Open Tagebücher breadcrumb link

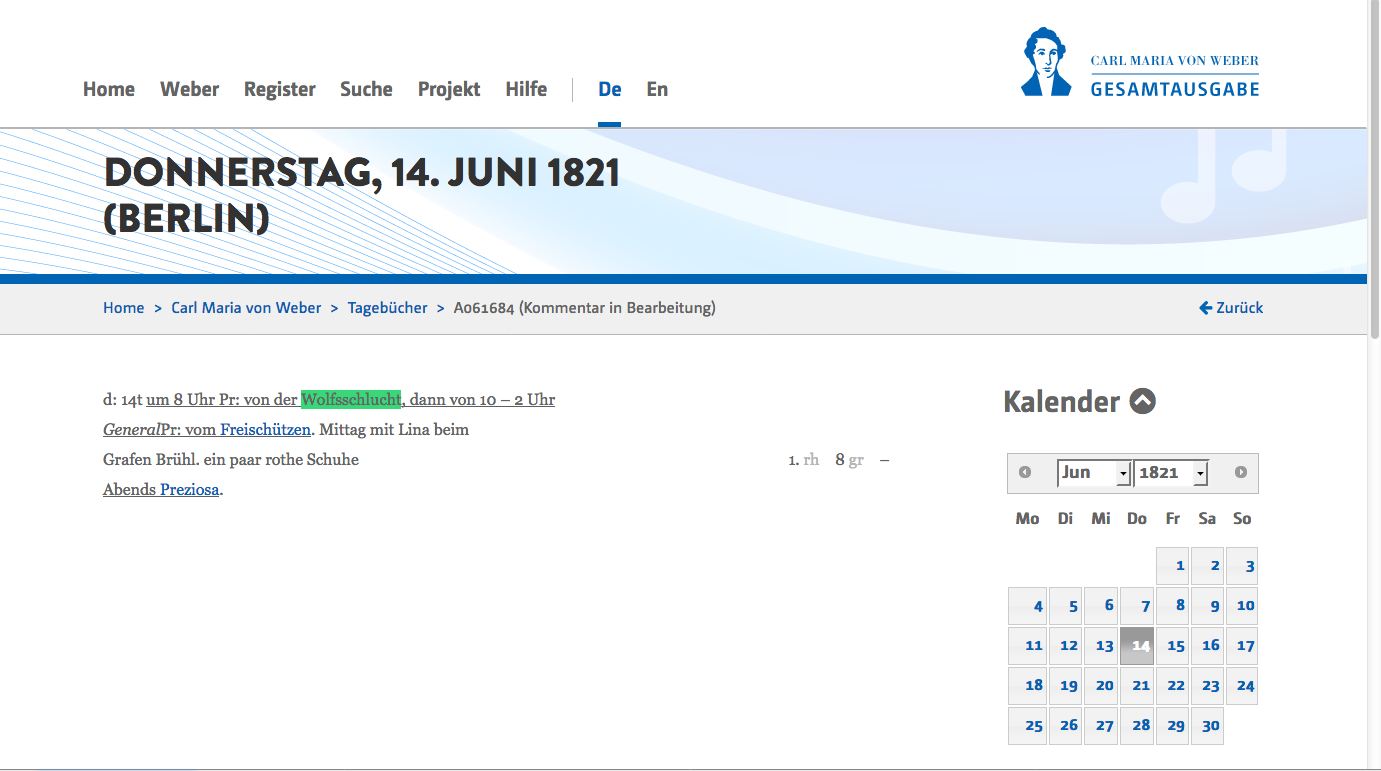388,308
